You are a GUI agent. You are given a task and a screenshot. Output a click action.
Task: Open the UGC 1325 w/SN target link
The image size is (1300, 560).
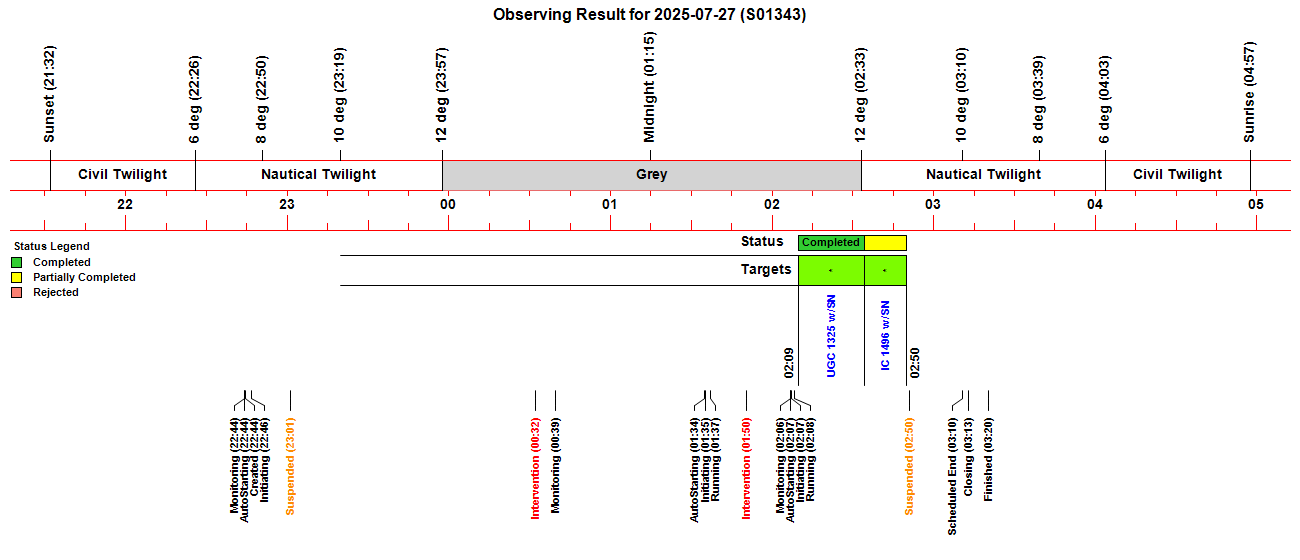click(x=831, y=336)
